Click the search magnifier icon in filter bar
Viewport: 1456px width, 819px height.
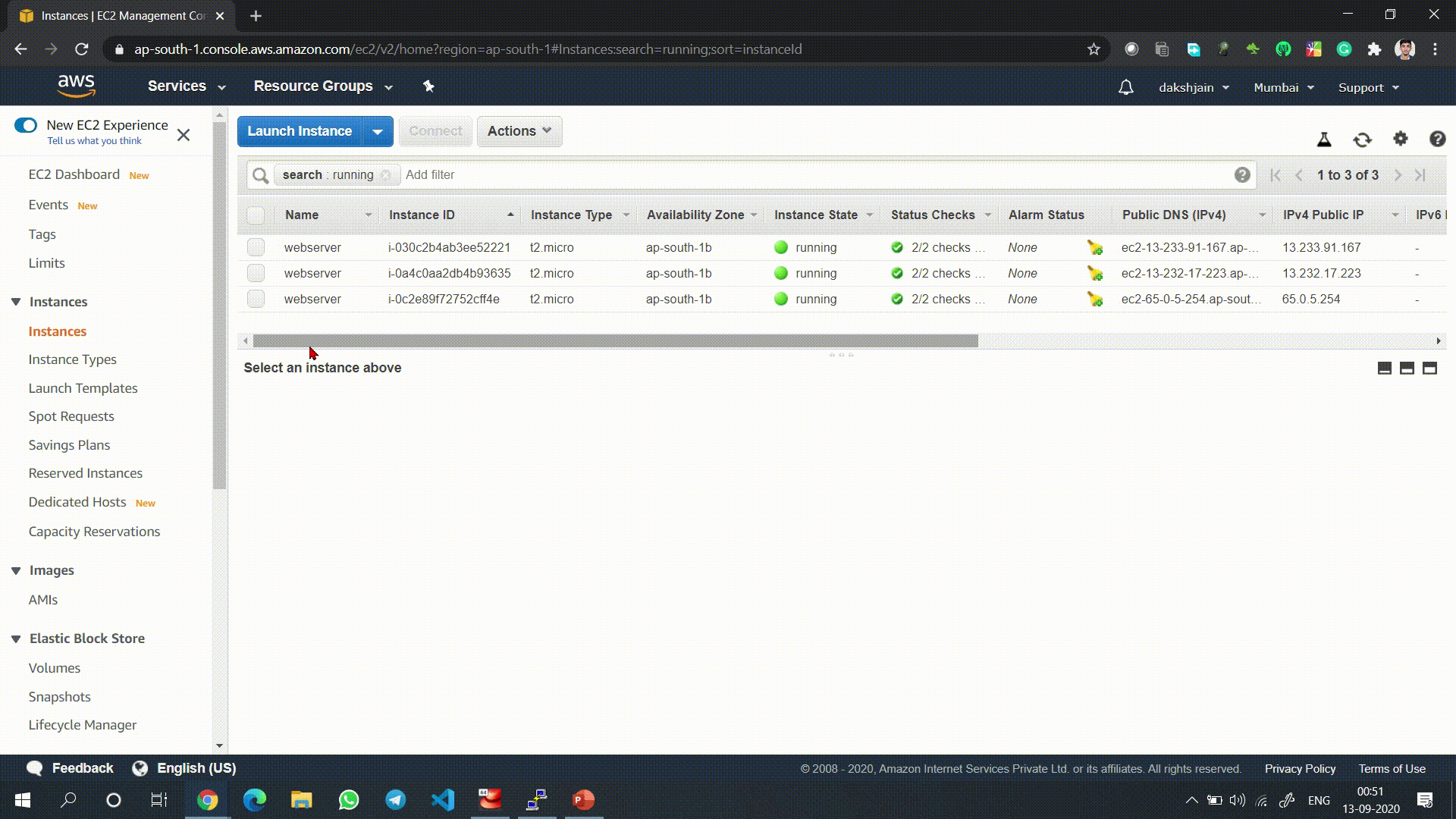tap(260, 175)
